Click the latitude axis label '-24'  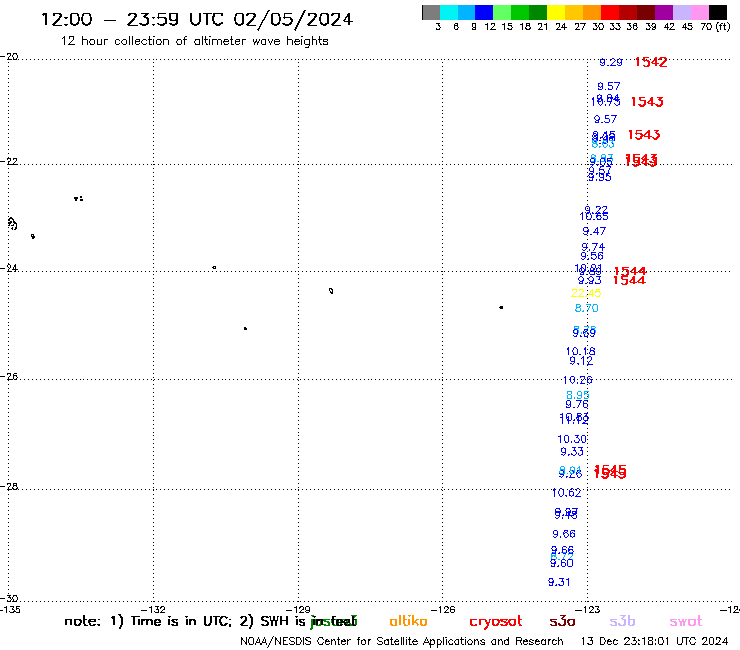(x=9, y=268)
